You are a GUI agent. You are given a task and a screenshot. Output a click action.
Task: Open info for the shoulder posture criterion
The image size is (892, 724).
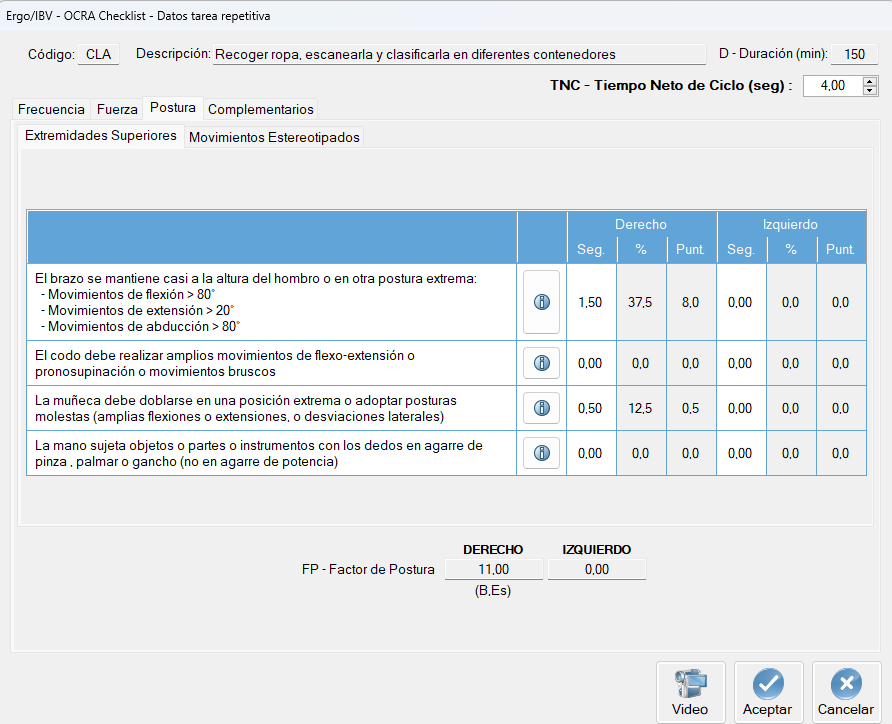(541, 302)
